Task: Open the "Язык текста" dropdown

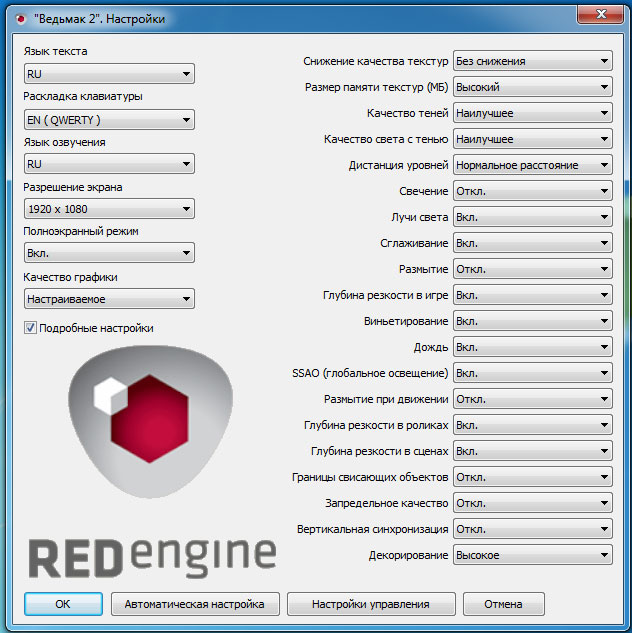Action: [x=109, y=73]
